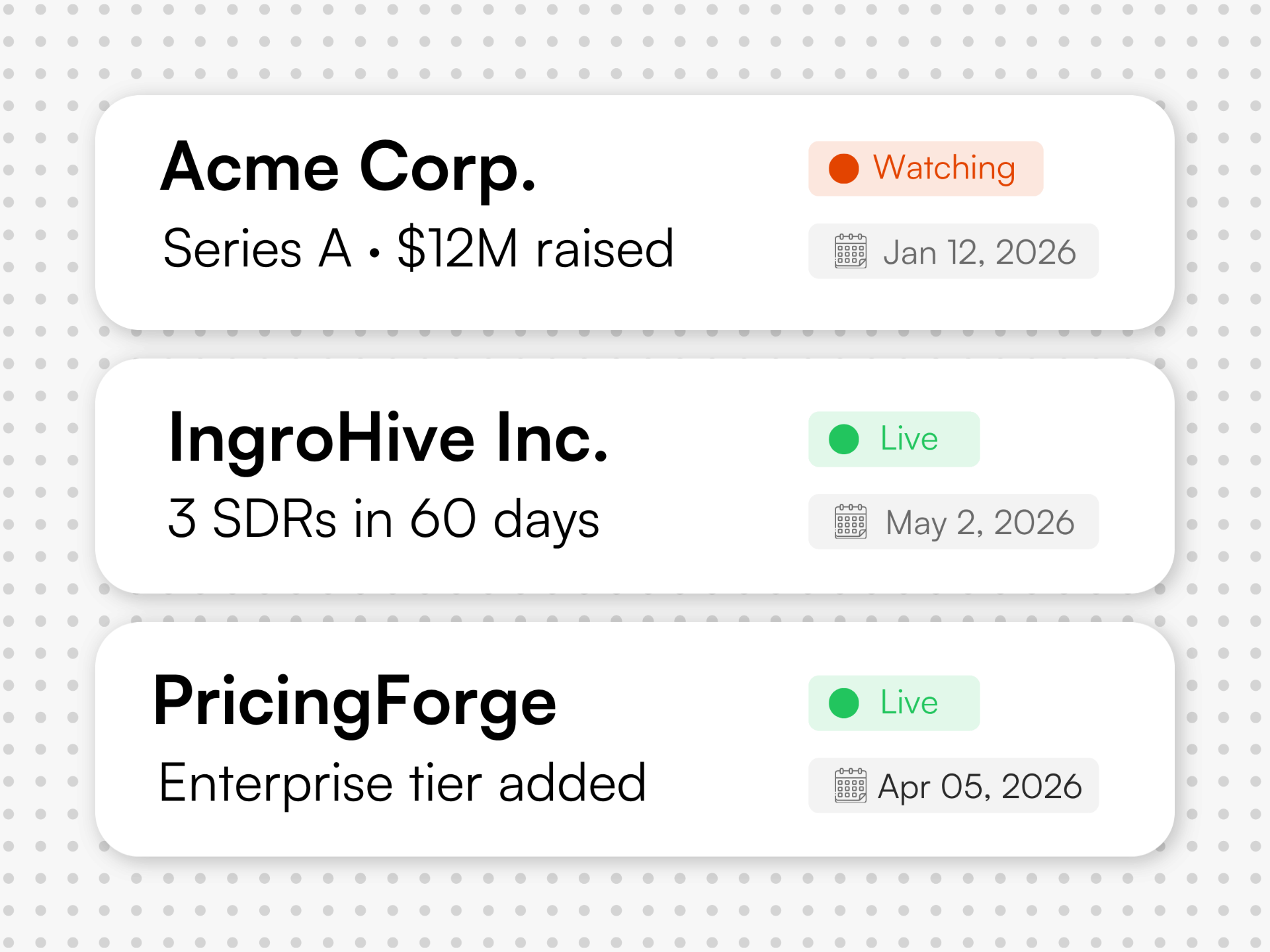The width and height of the screenshot is (1270, 952).
Task: Click the calendar icon beside Apr 05, 2026
Action: [851, 785]
